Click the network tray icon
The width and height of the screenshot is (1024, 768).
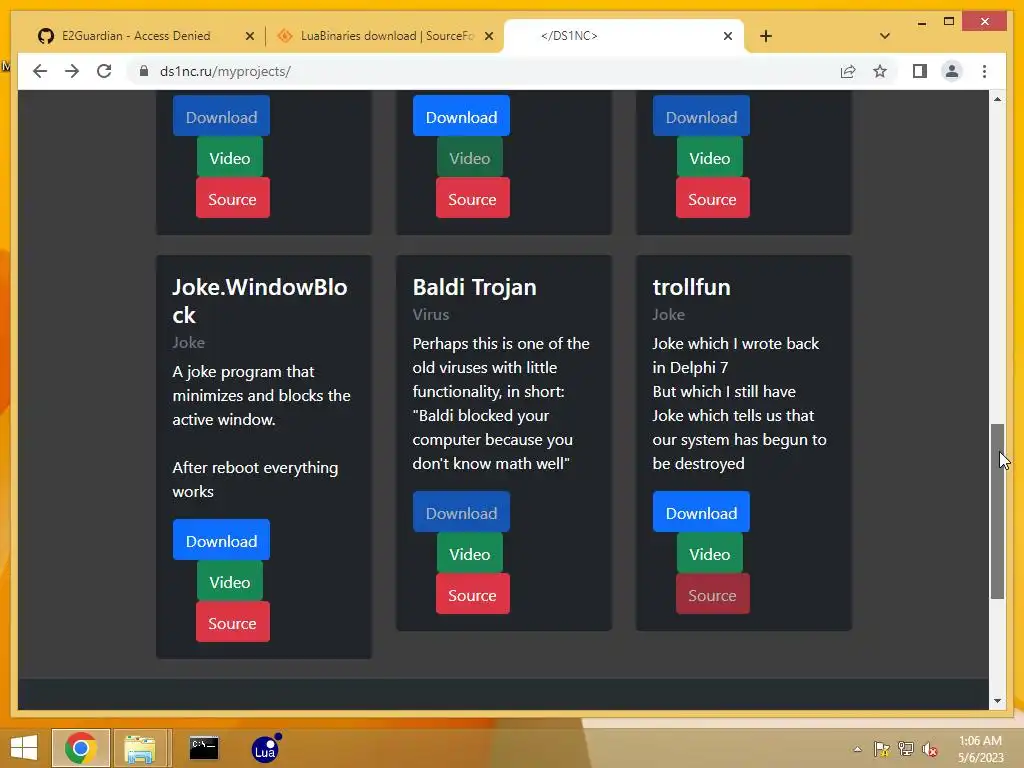click(905, 749)
